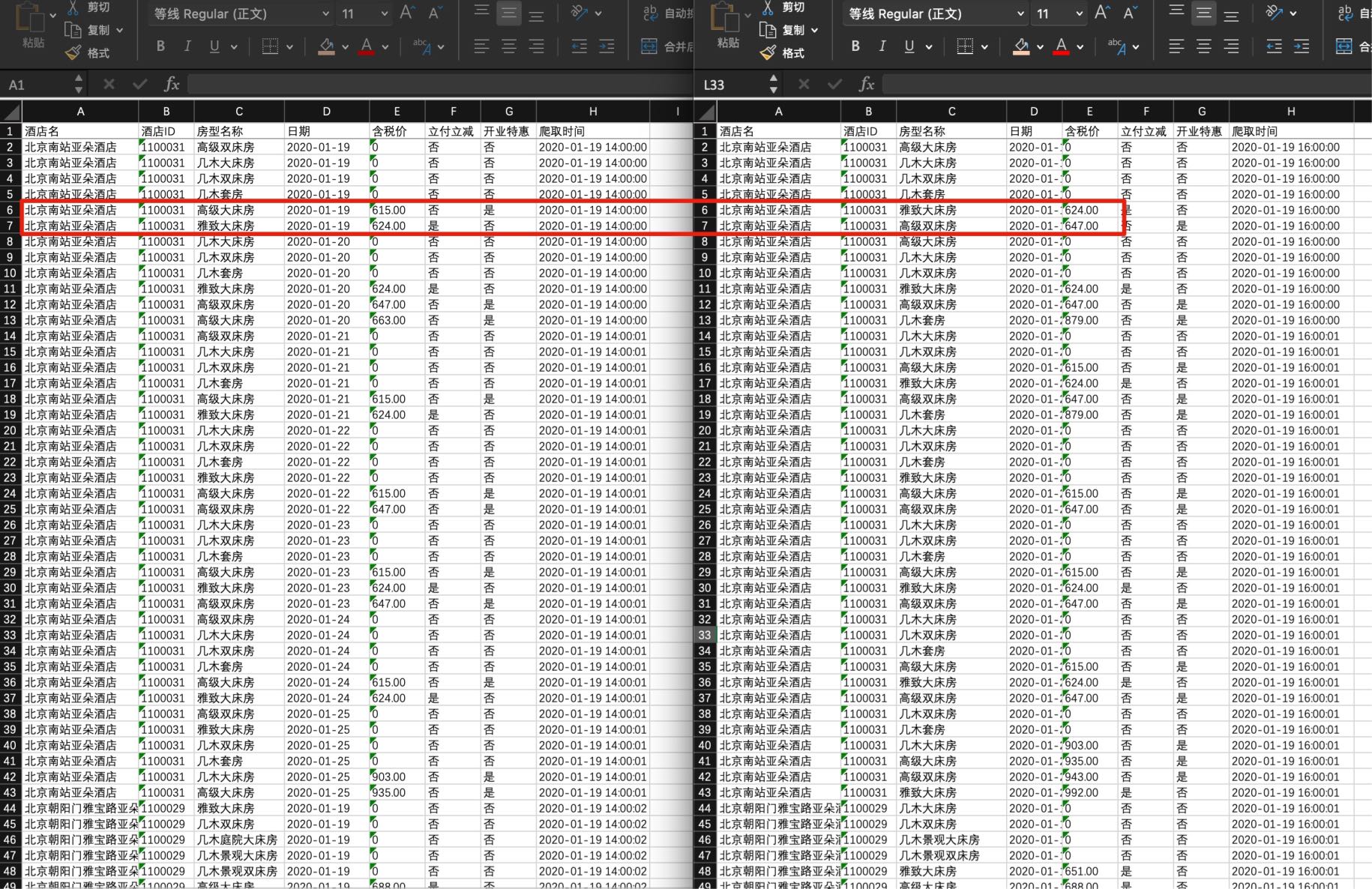Click the insert function fx icon in left window
The width and height of the screenshot is (1372, 889).
pyautogui.click(x=172, y=84)
